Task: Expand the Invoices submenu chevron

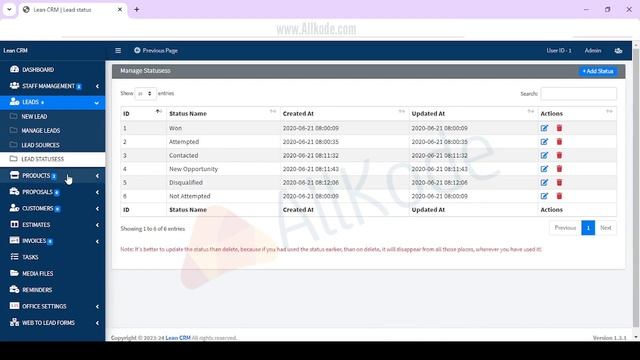Action: click(x=97, y=241)
